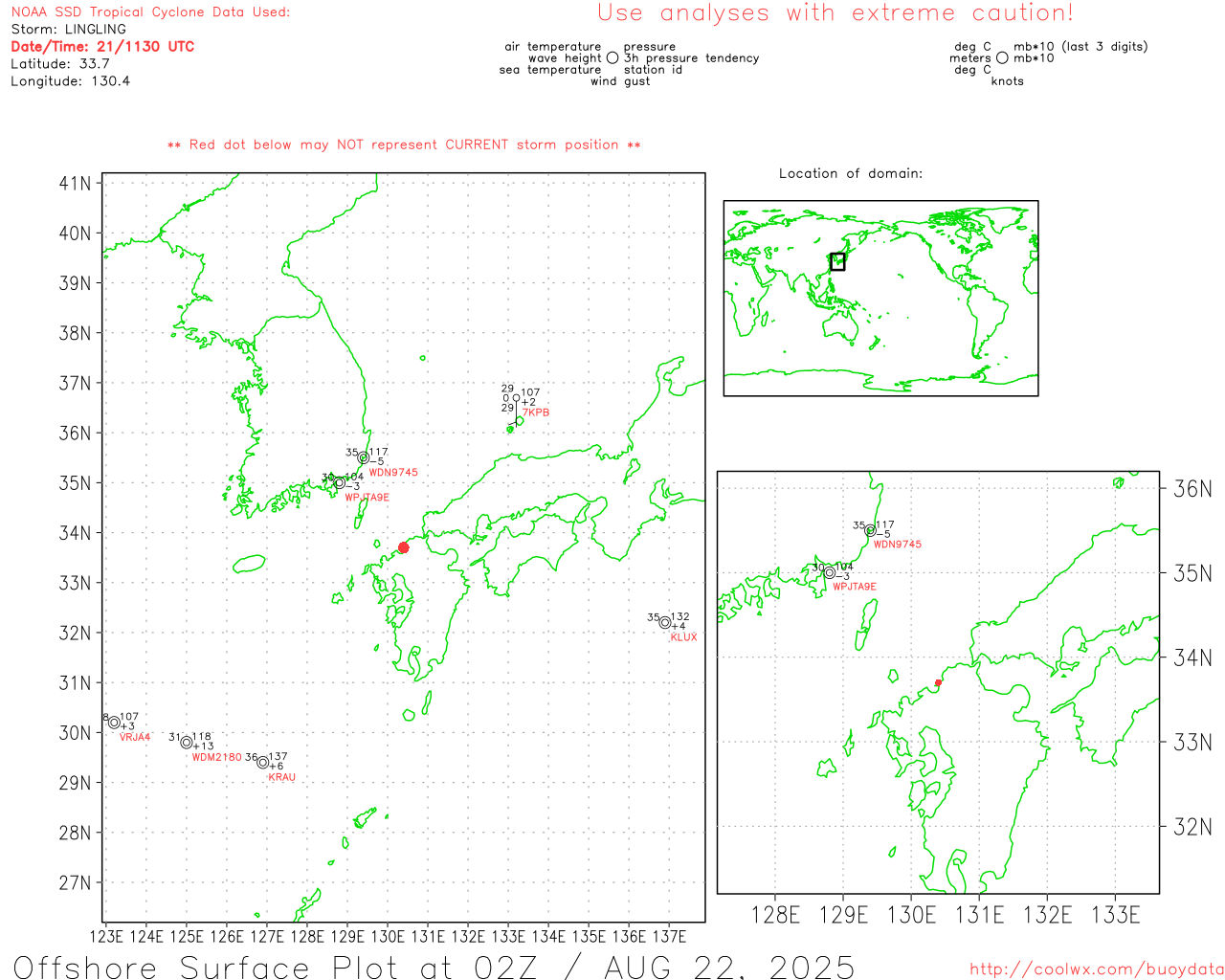Screen dimensions: 1225x980
Task: Click the '132' pressure value at KLUX
Action: point(679,617)
